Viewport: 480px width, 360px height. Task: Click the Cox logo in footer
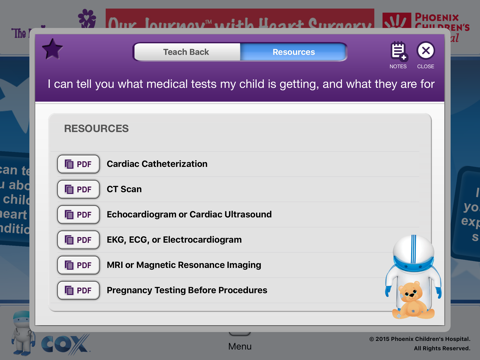tap(65, 344)
